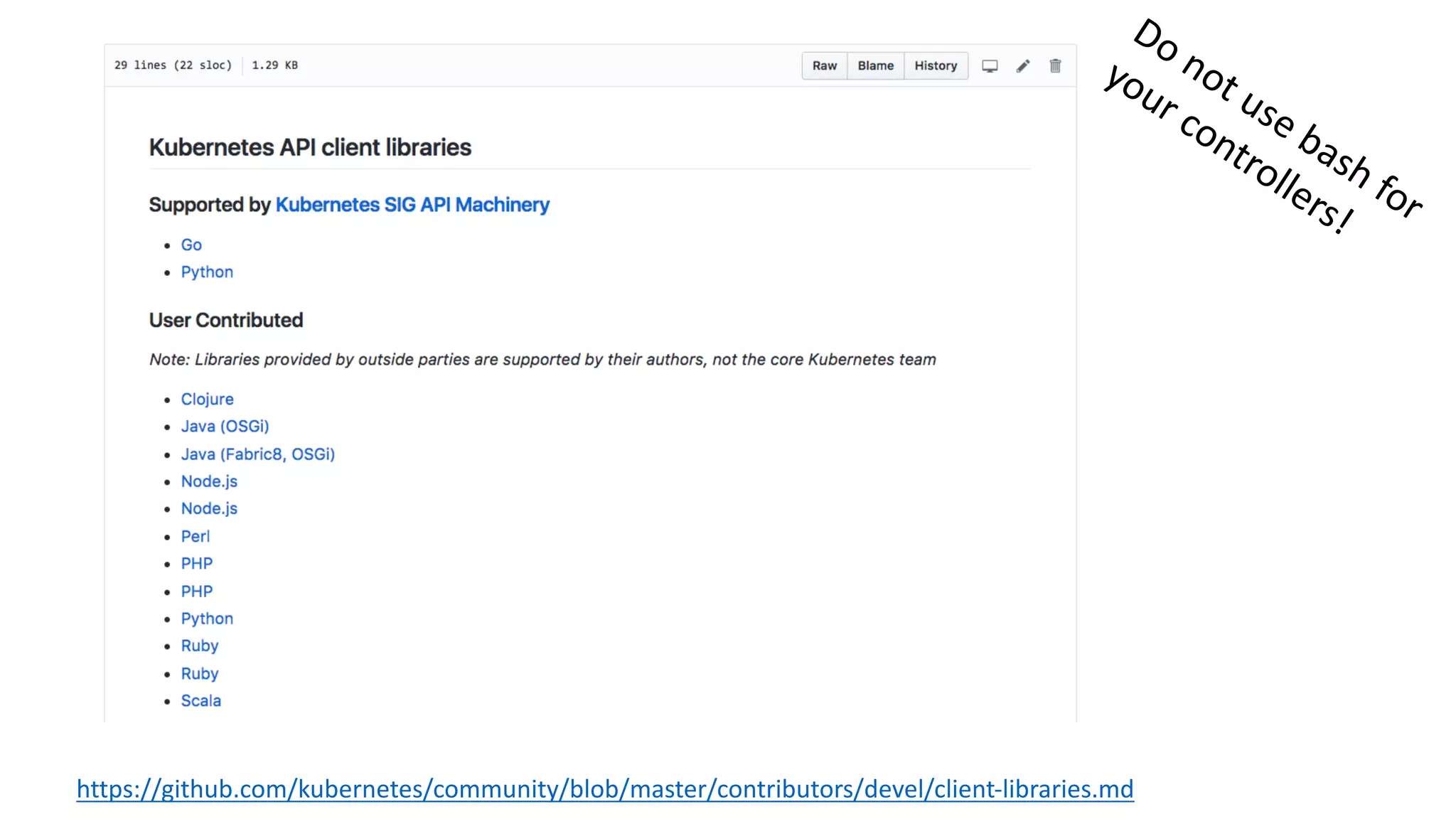Screen dimensions: 1456x819
Task: Open the last Ruby link
Action: tap(200, 674)
